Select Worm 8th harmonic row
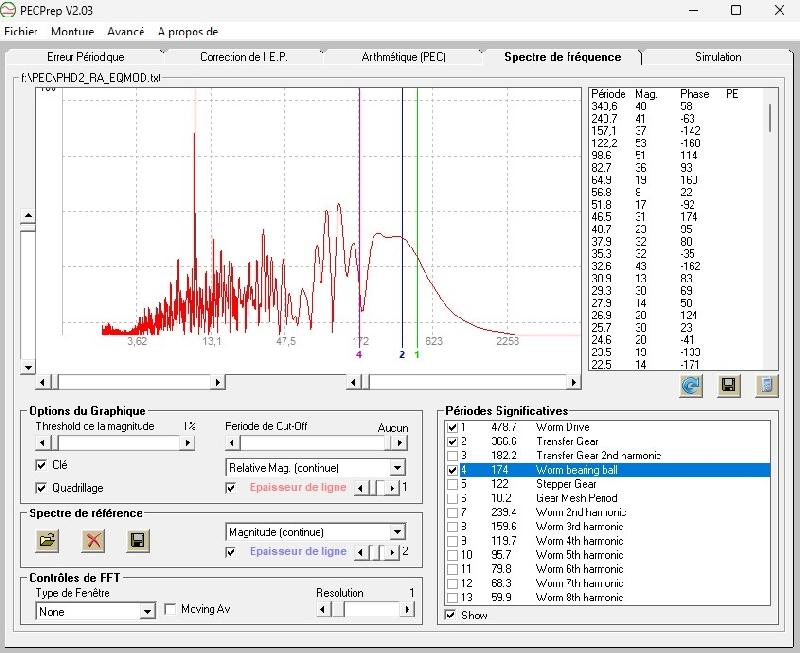This screenshot has width=800, height=653. 608,597
